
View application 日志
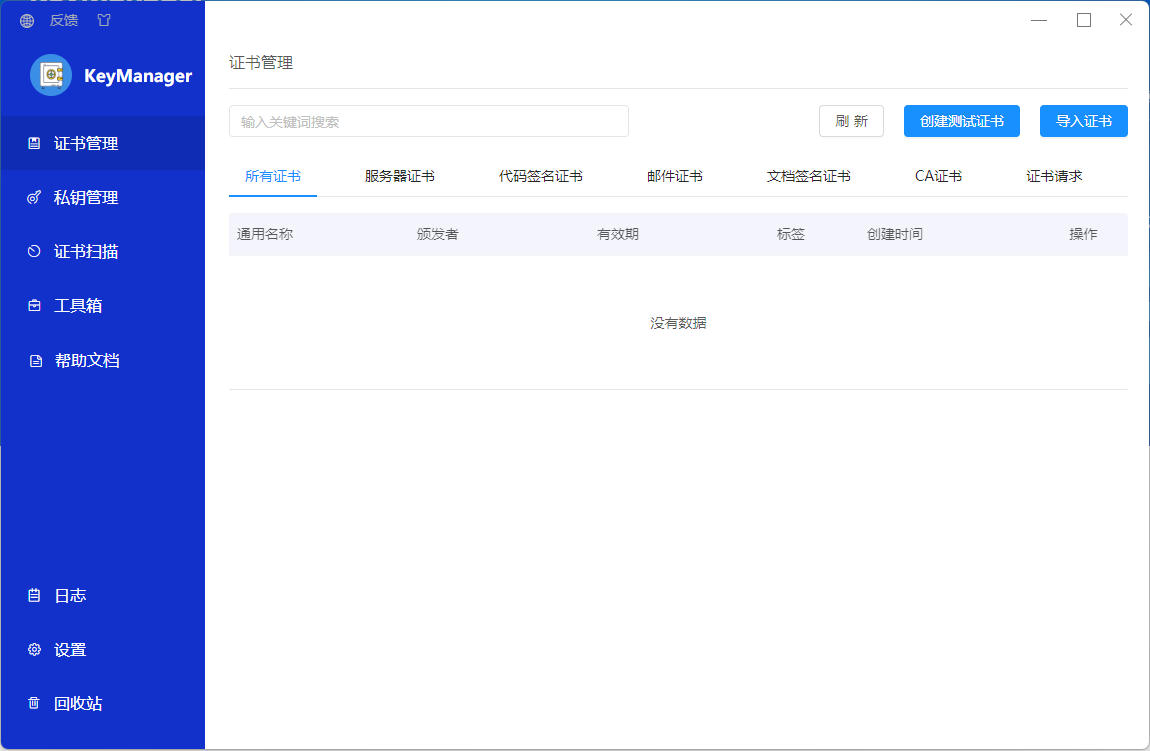click(70, 595)
